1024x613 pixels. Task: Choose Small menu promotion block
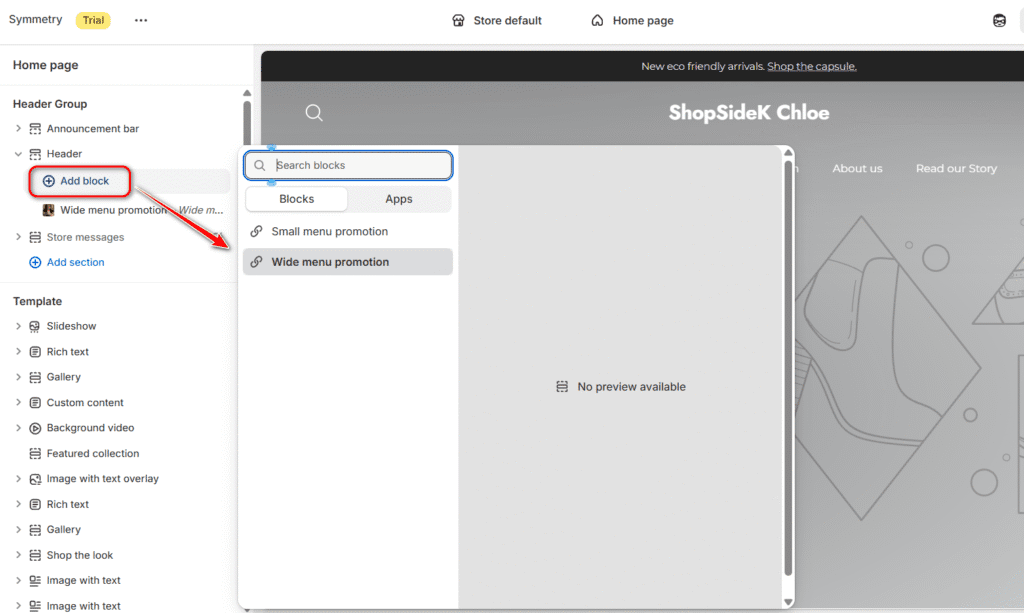tap(329, 231)
